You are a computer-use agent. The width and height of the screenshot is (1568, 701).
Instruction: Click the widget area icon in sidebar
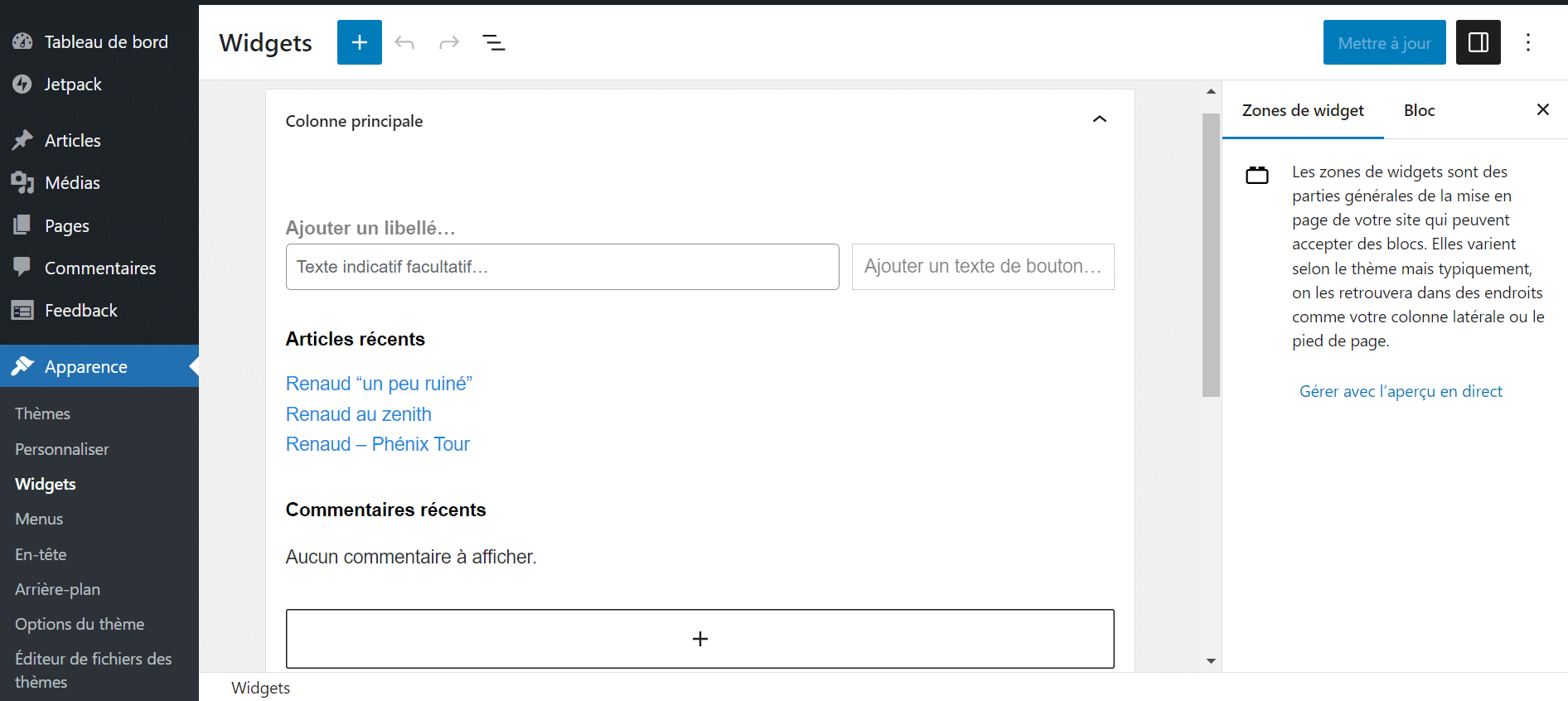(x=1257, y=175)
